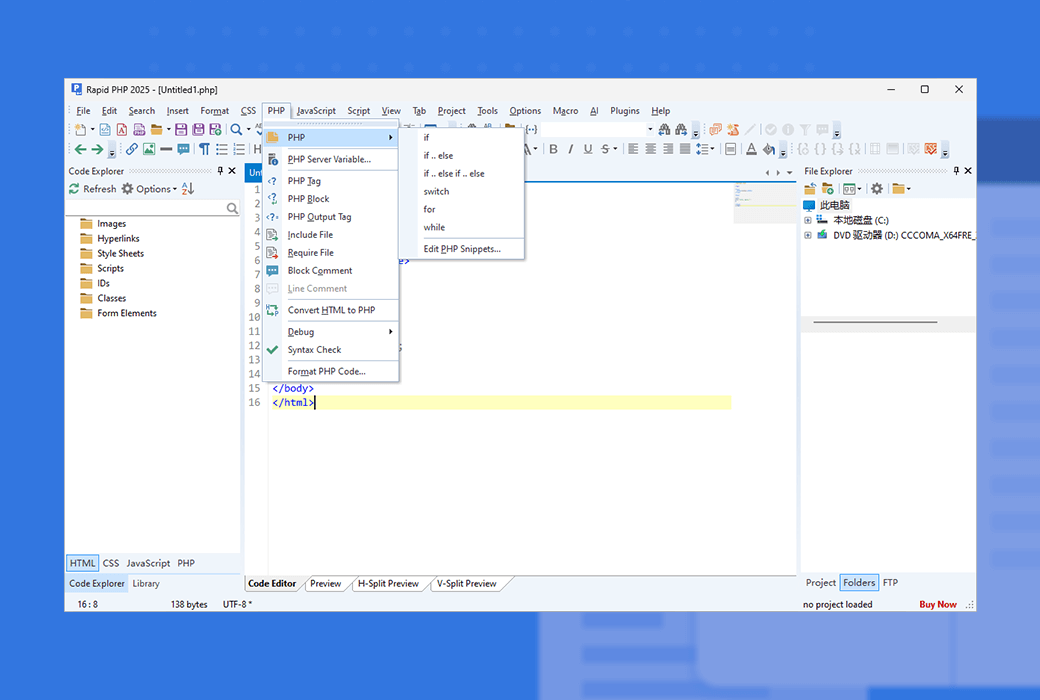Click the font color A icon
This screenshot has width=1040, height=700.
click(751, 149)
